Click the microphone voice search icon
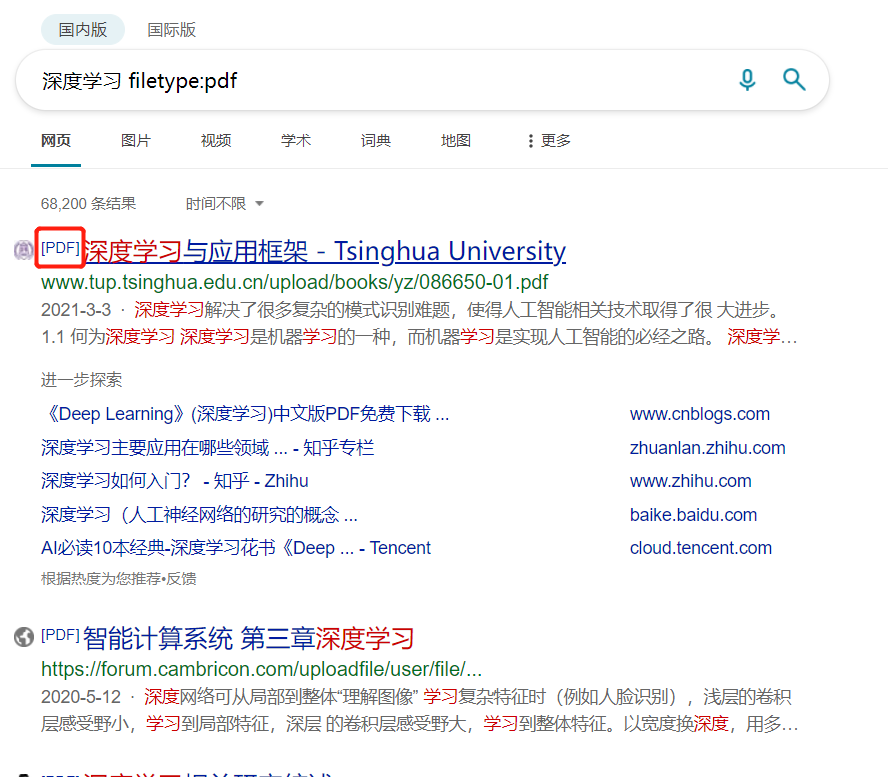 (747, 80)
